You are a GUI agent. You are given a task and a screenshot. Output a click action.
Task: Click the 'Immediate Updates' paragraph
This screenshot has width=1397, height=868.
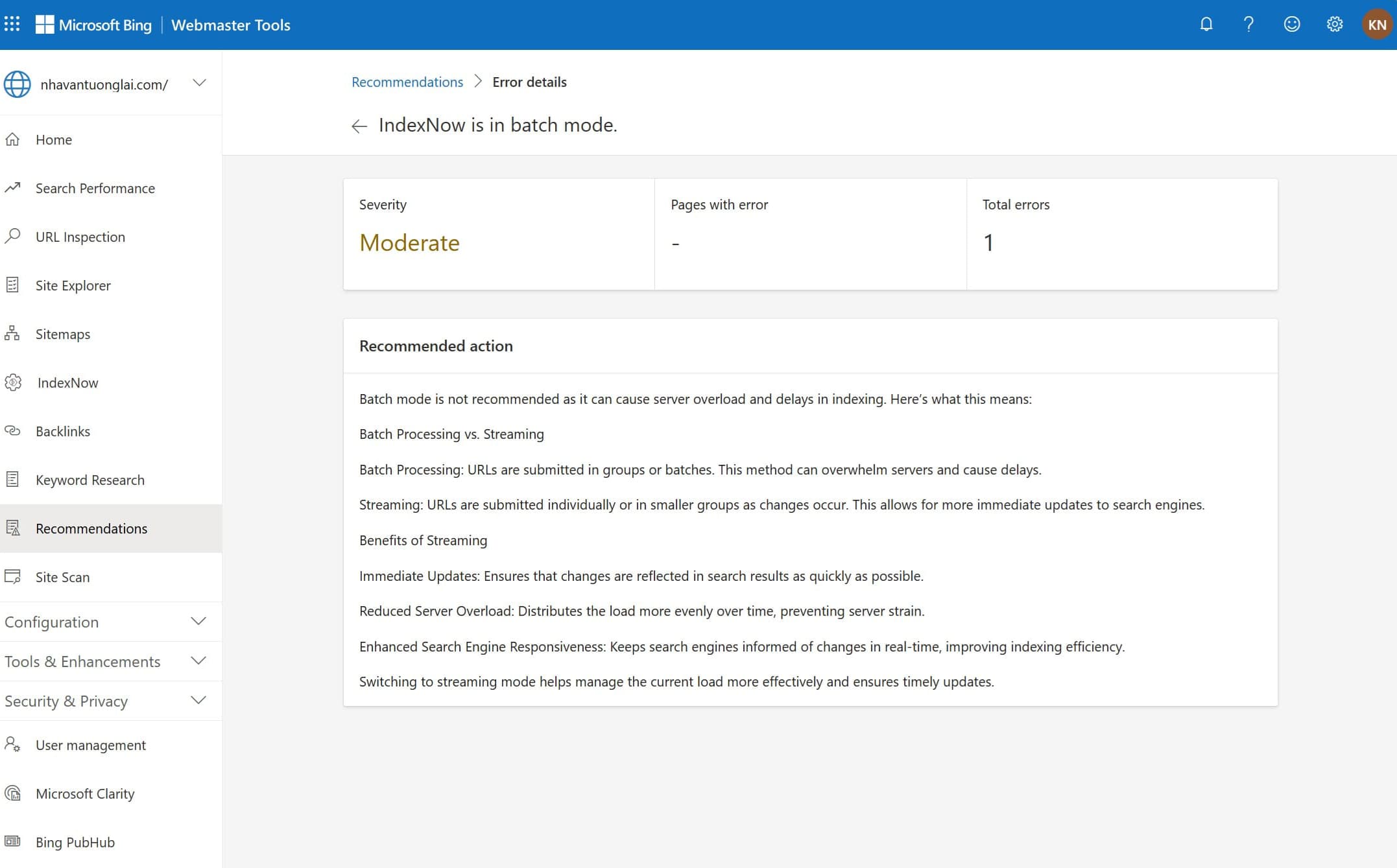click(x=641, y=576)
